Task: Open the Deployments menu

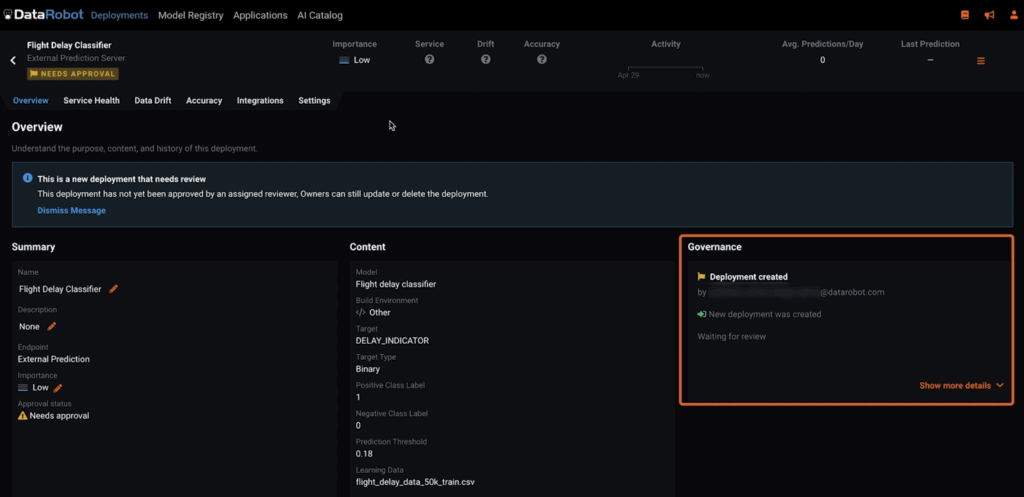Action: [120, 15]
